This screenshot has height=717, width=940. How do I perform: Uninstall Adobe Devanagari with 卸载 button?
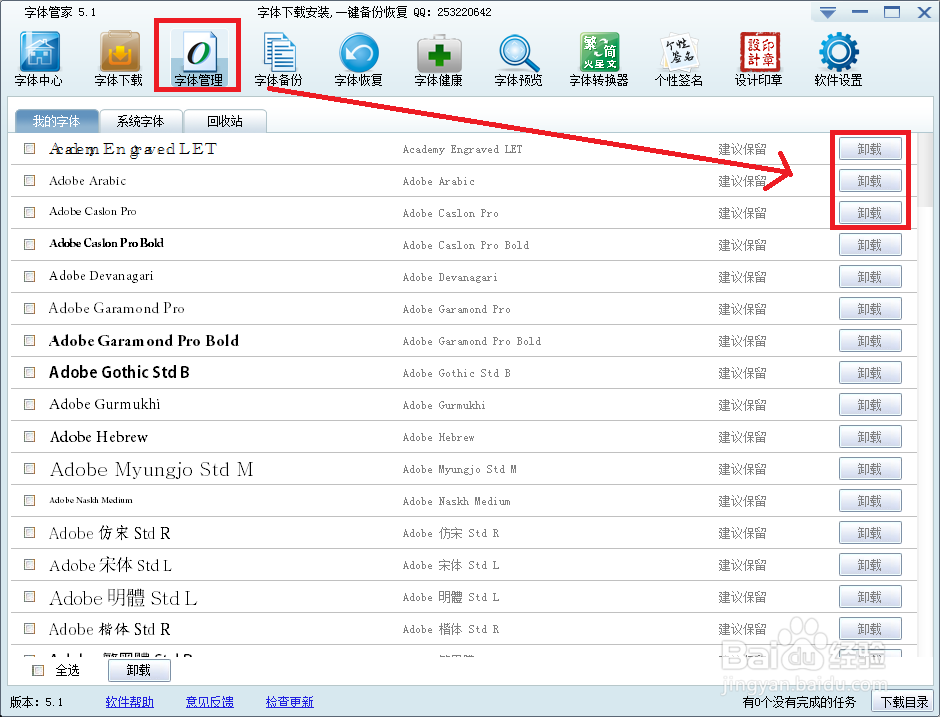click(870, 277)
